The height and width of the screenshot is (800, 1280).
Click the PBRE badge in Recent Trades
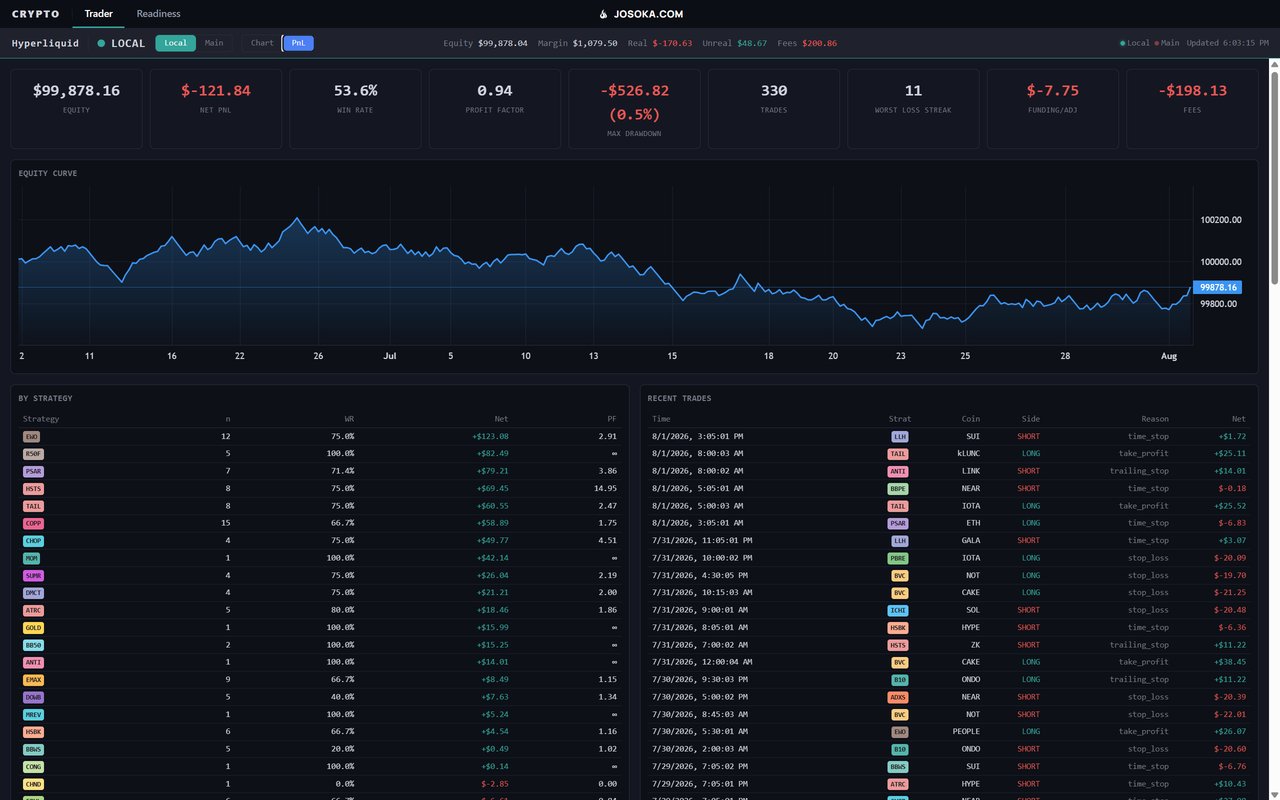pos(898,558)
